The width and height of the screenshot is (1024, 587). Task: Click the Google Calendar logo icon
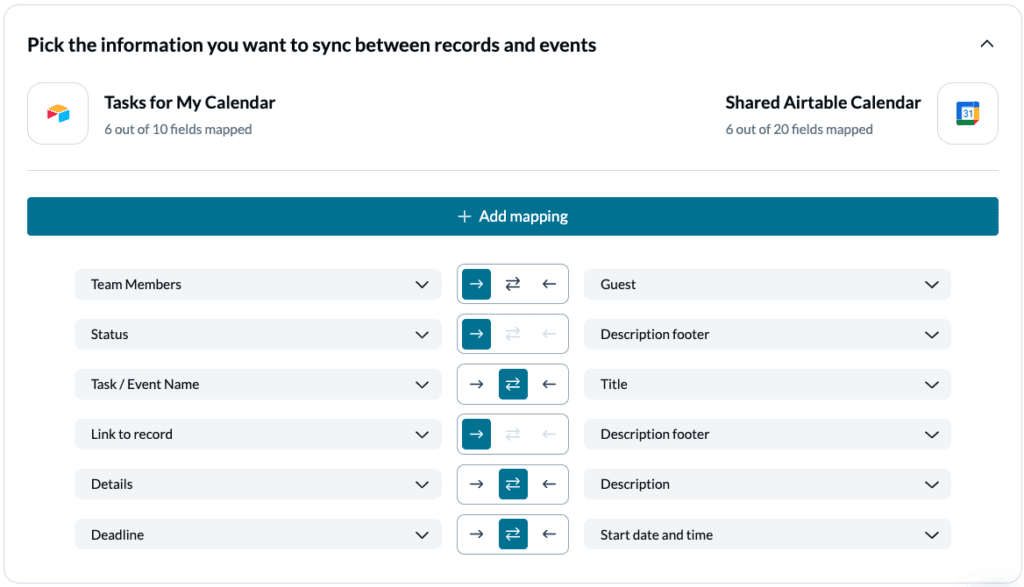(967, 114)
